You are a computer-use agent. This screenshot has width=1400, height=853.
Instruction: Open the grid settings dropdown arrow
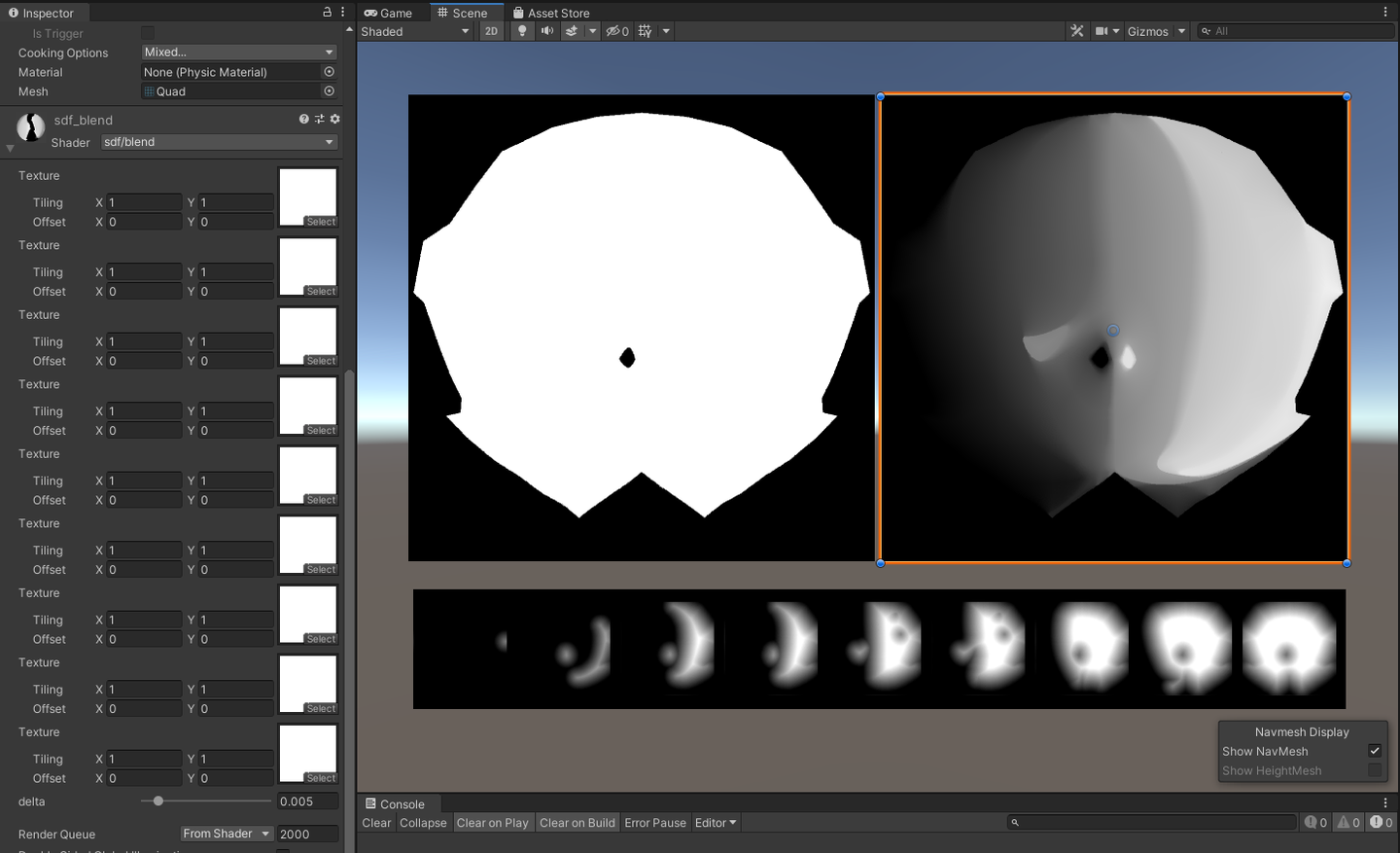click(666, 31)
